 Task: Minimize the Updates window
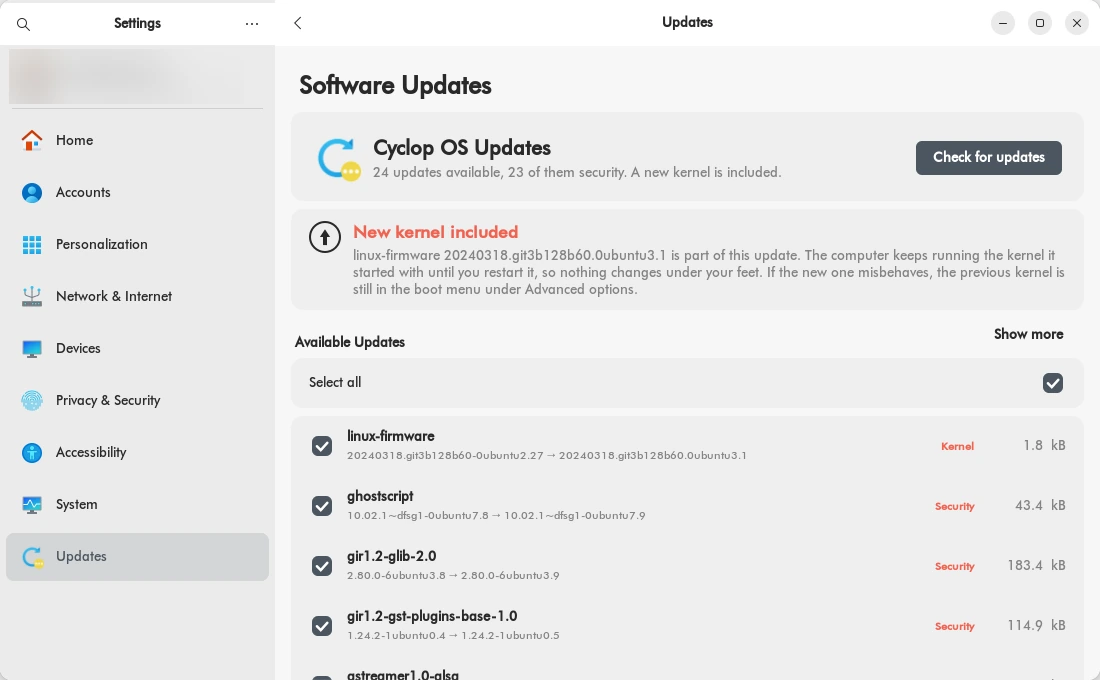coord(1002,23)
